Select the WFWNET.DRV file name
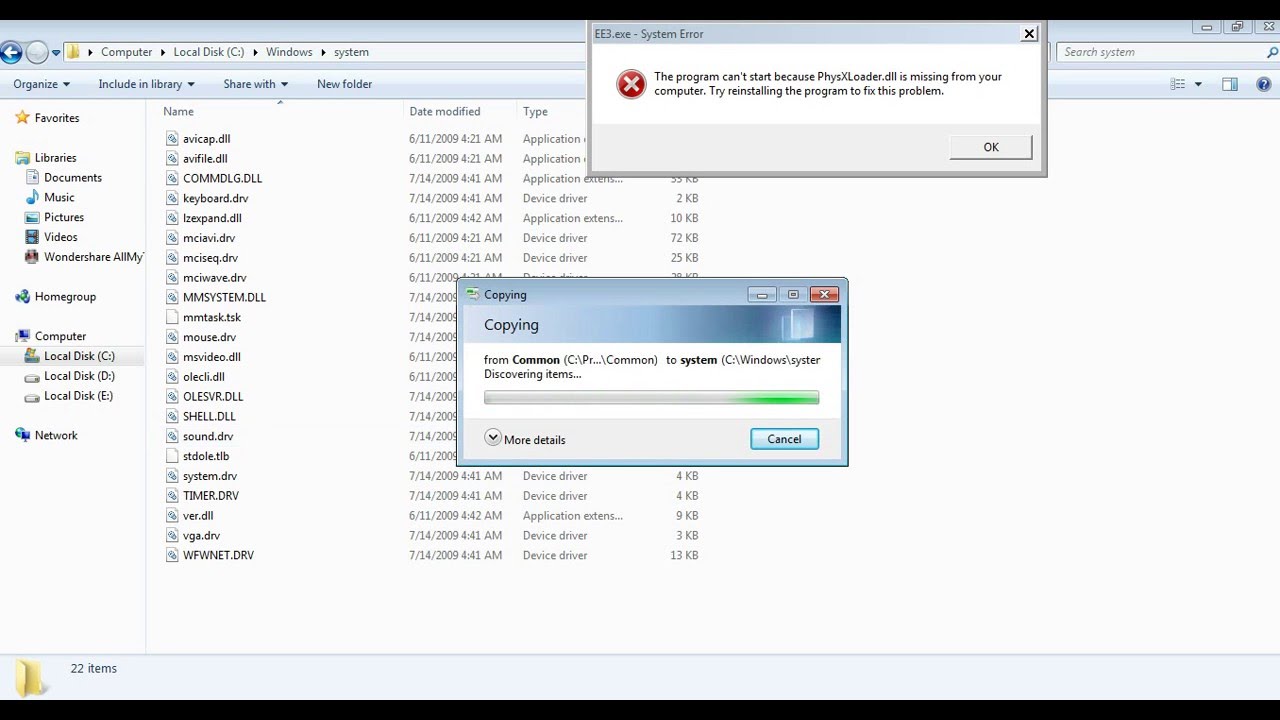Viewport: 1280px width, 720px height. point(218,555)
